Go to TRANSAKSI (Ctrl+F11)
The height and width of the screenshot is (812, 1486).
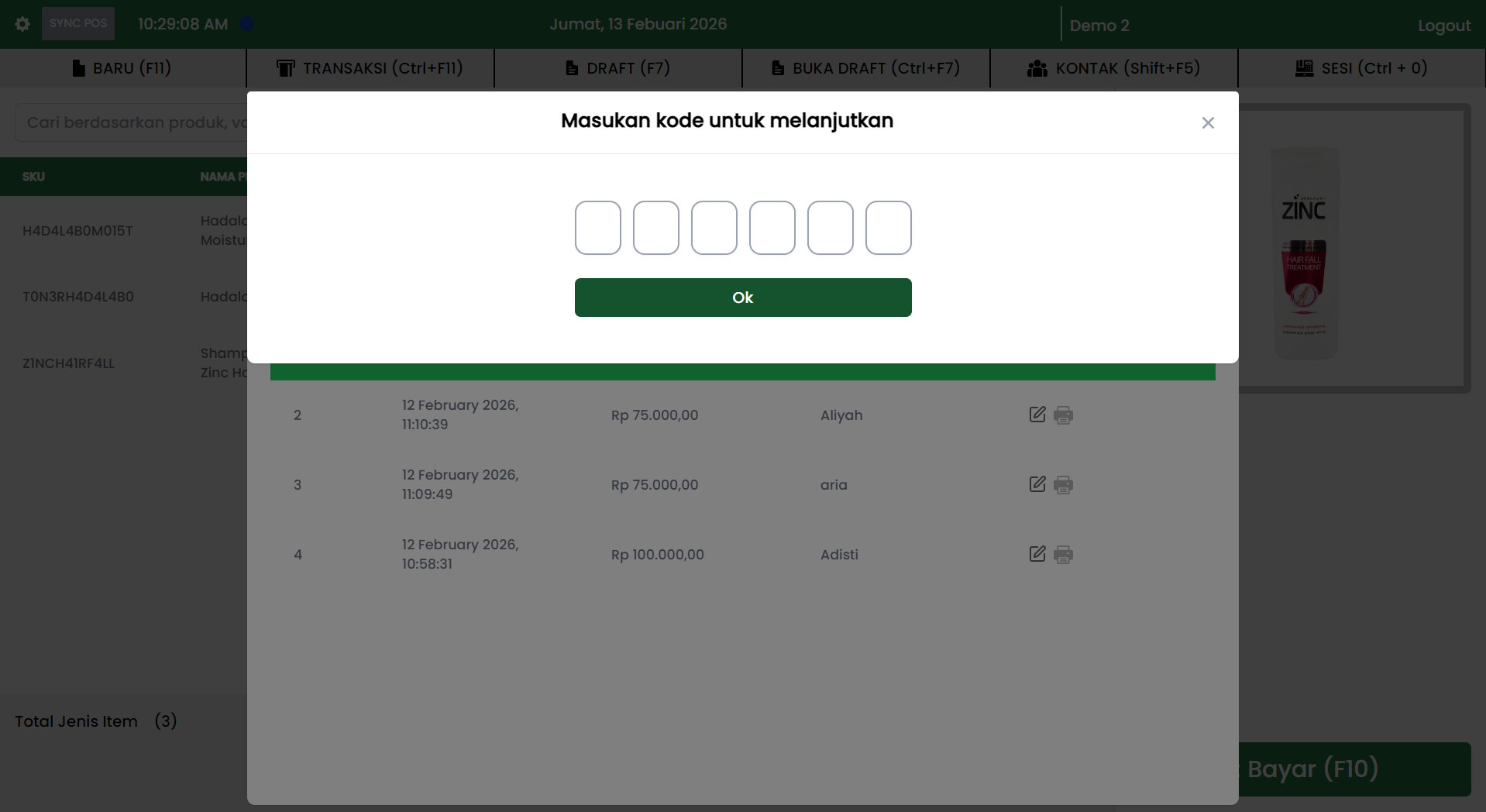pyautogui.click(x=370, y=68)
